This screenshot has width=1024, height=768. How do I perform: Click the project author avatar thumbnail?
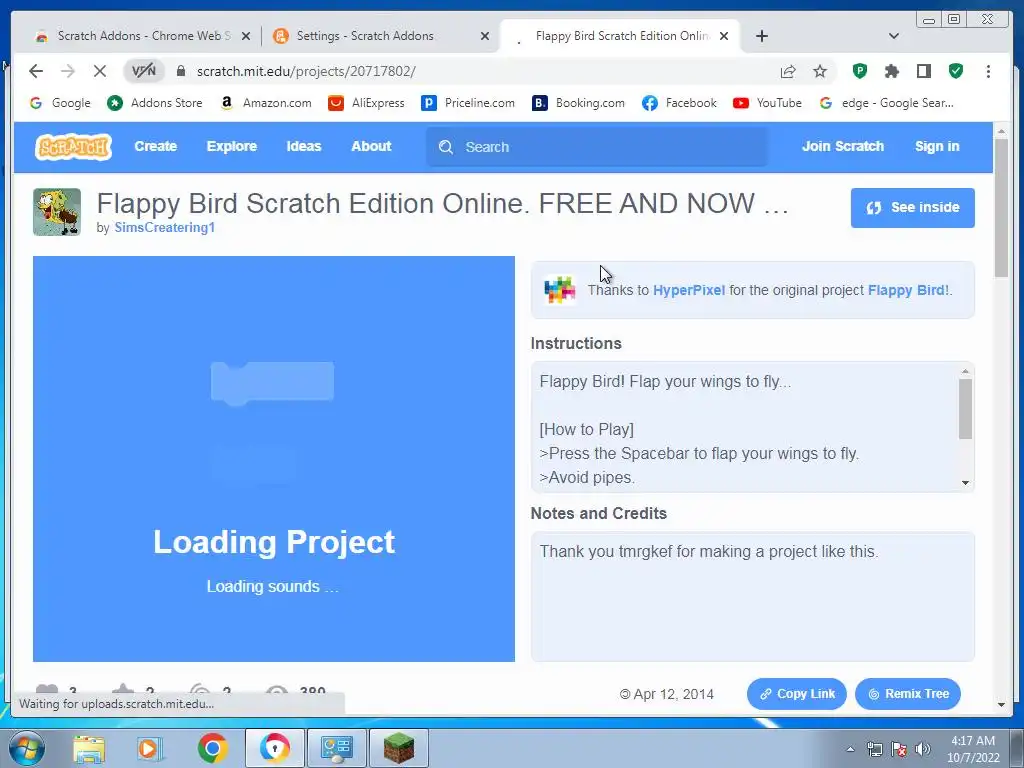tap(57, 212)
